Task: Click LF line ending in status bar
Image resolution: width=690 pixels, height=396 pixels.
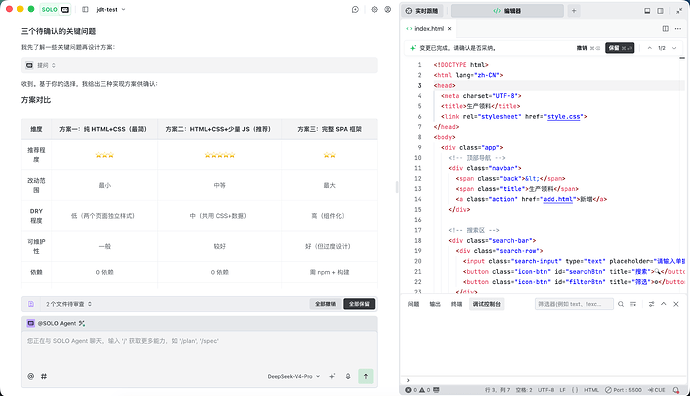Action: coord(562,390)
